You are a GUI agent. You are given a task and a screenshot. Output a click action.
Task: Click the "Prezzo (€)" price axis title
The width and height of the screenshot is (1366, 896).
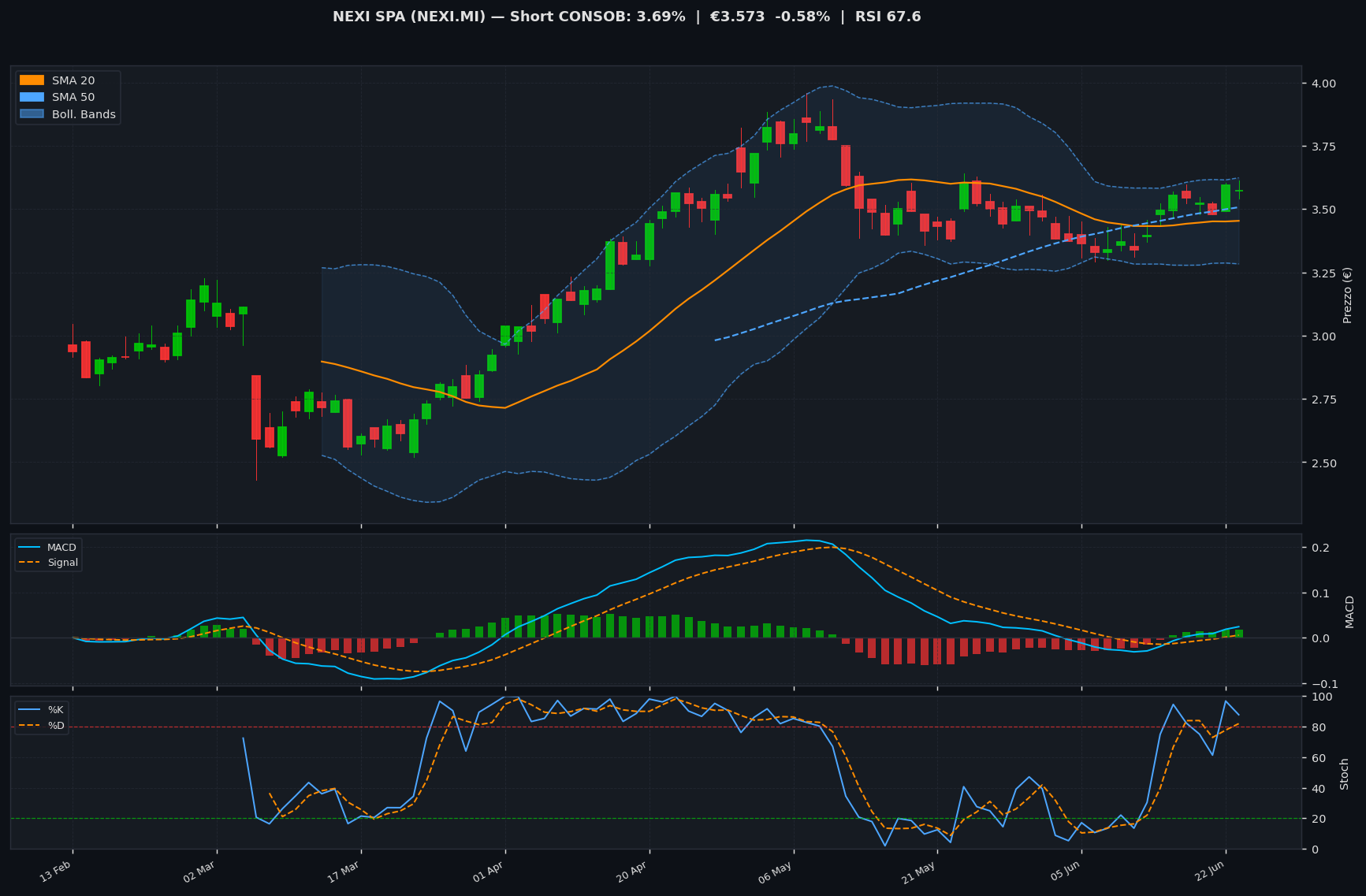point(1347,295)
